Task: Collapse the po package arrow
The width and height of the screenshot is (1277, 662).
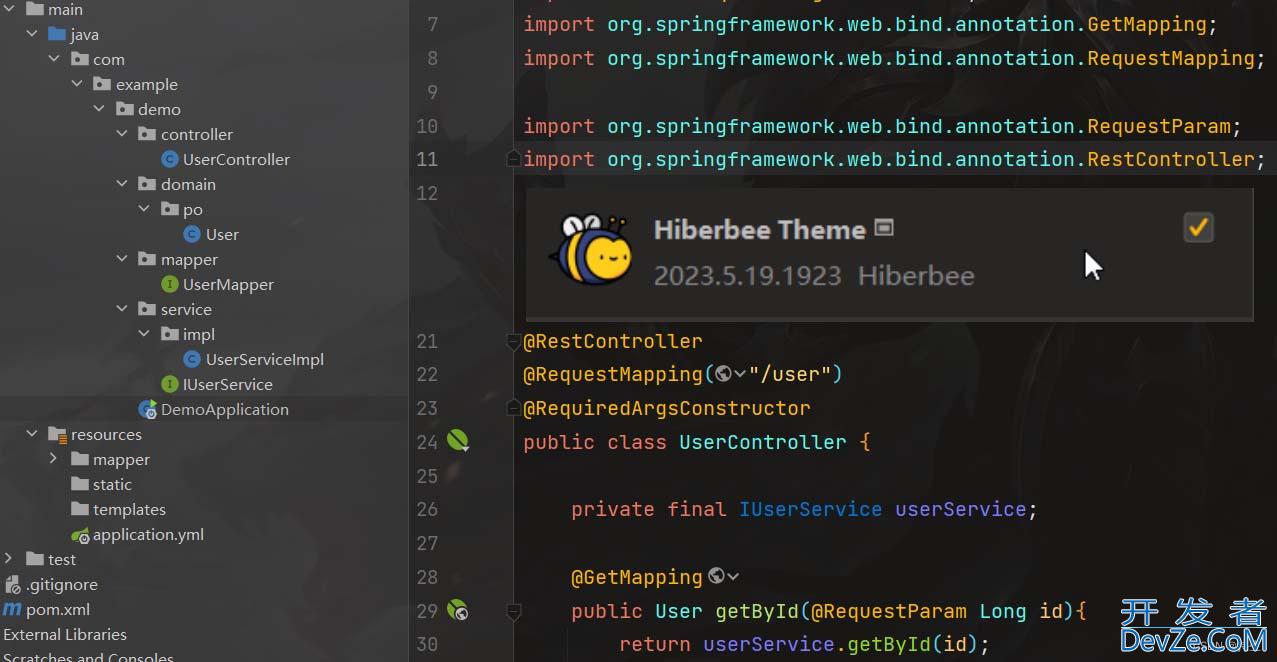Action: 144,209
